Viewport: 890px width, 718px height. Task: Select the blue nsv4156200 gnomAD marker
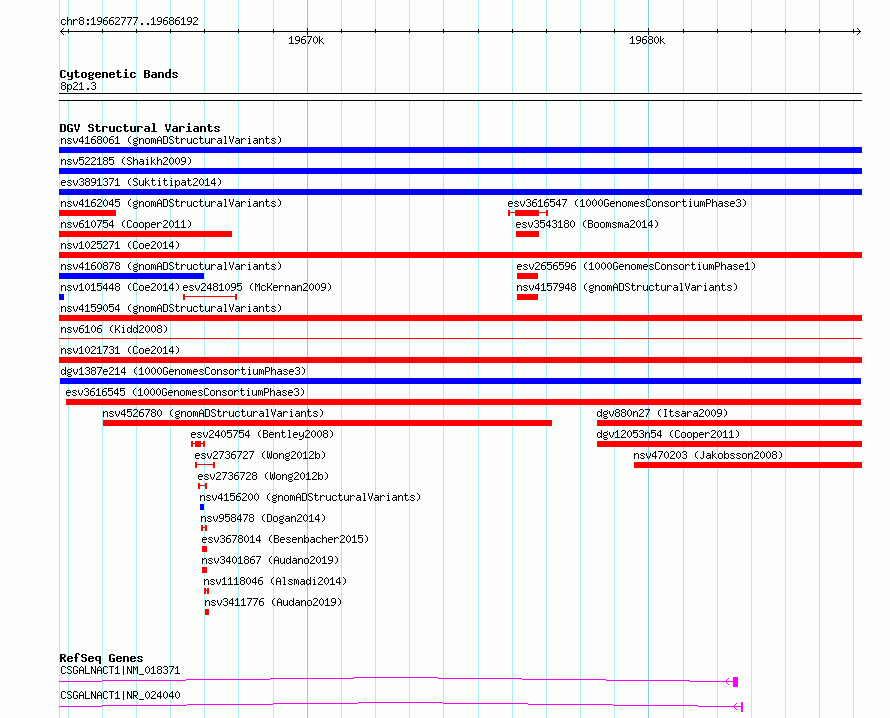202,507
